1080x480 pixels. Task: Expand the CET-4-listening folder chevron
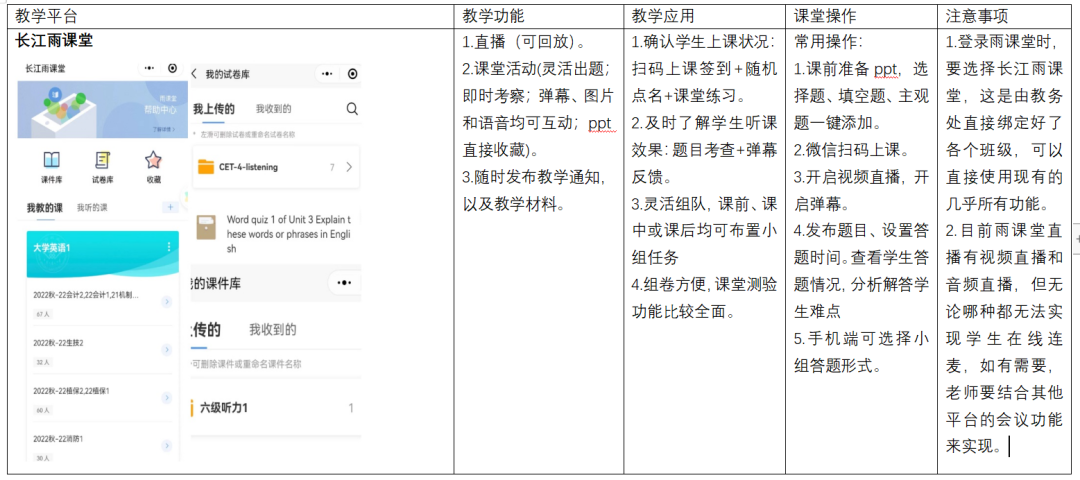349,167
